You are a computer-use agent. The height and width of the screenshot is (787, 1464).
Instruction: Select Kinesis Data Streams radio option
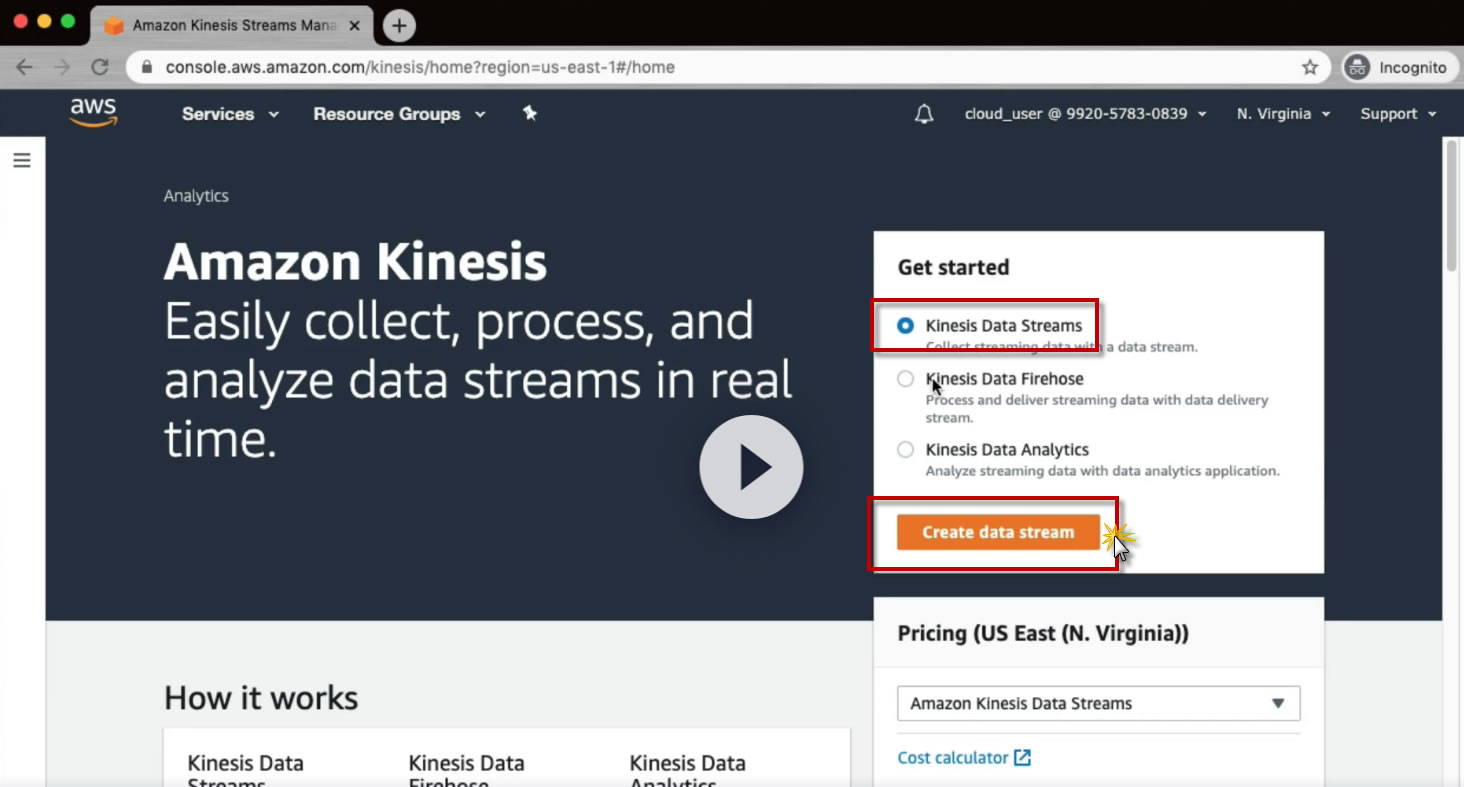(905, 326)
